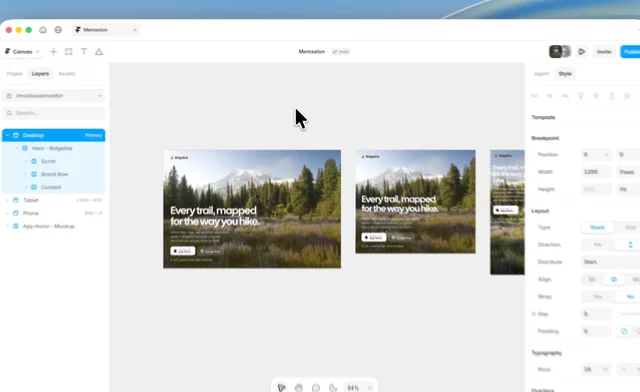Open the home icon in the title bar

click(x=43, y=30)
